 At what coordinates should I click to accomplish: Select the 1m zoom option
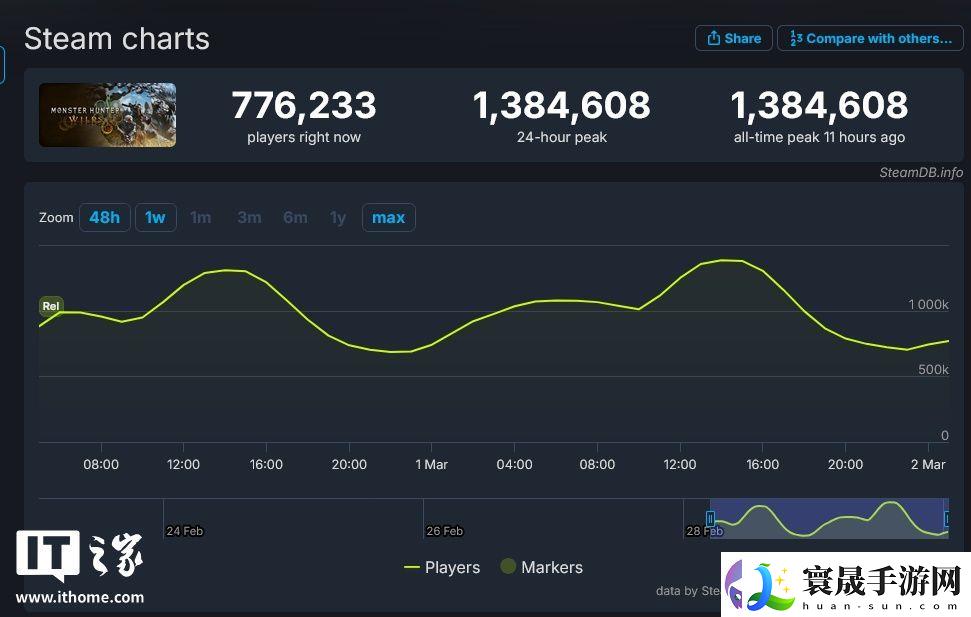(201, 217)
